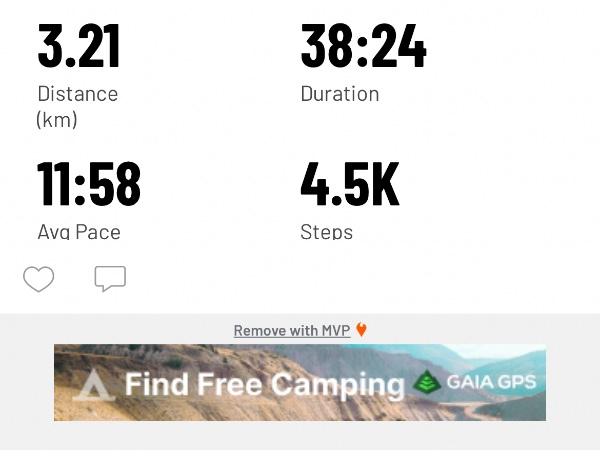Screen dimensions: 600x450
Task: Follow the Remove with MVP link
Action: tap(291, 331)
